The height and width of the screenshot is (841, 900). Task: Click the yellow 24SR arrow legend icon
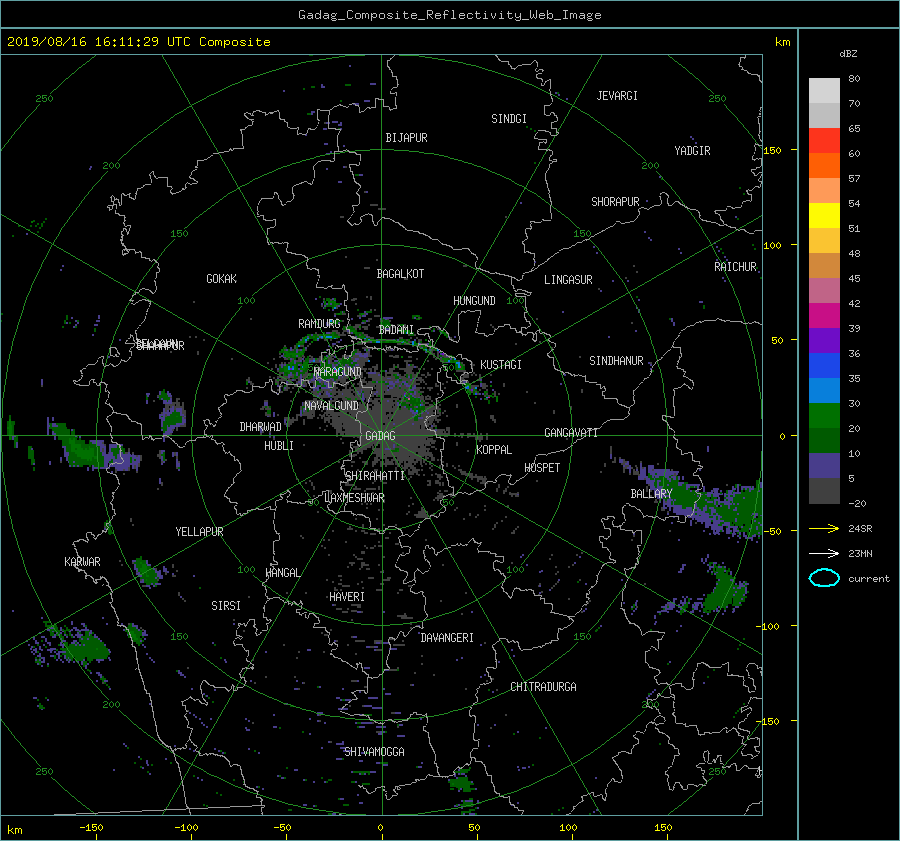[x=824, y=528]
